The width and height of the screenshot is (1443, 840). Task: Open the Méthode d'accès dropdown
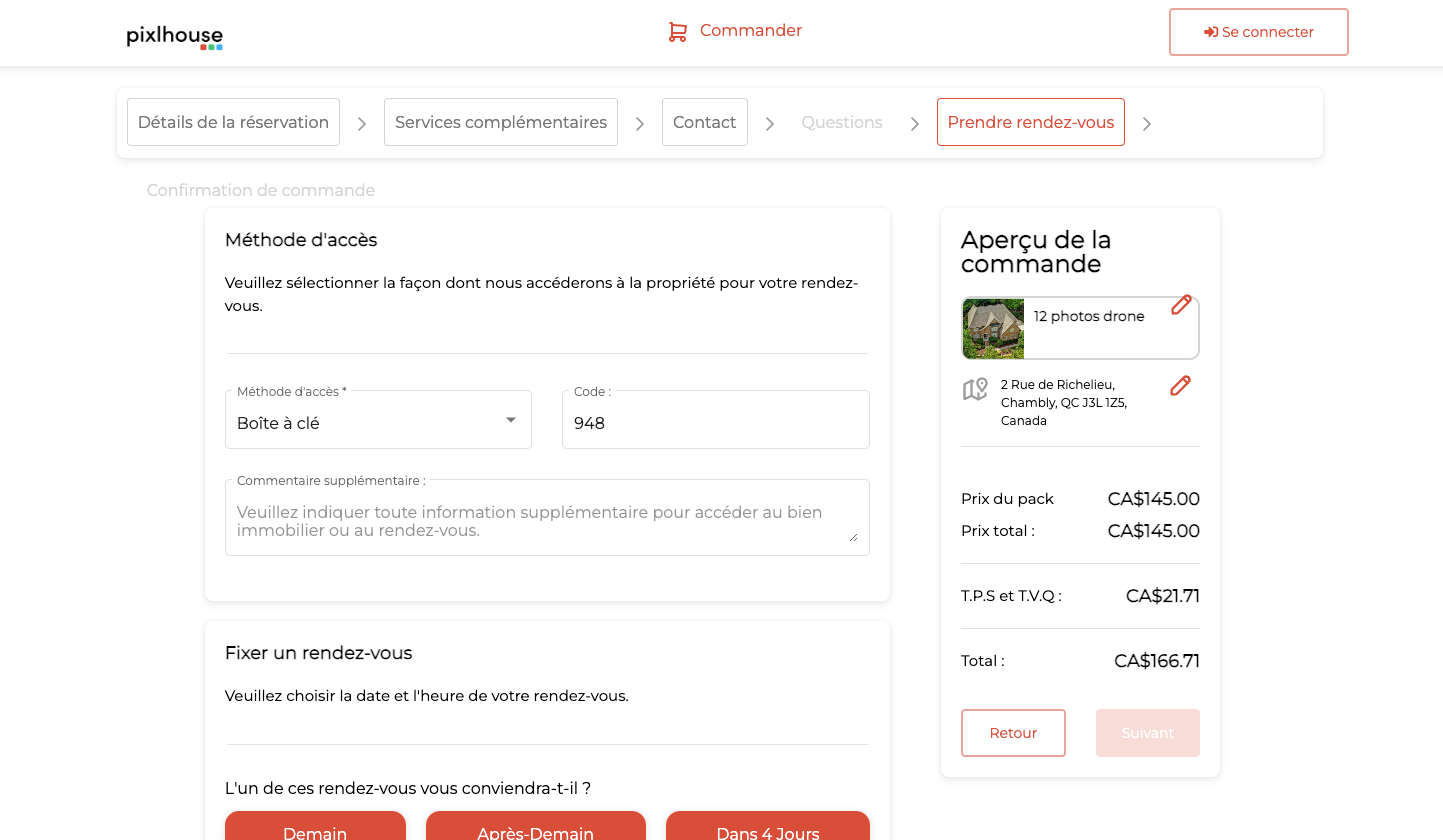(x=378, y=421)
